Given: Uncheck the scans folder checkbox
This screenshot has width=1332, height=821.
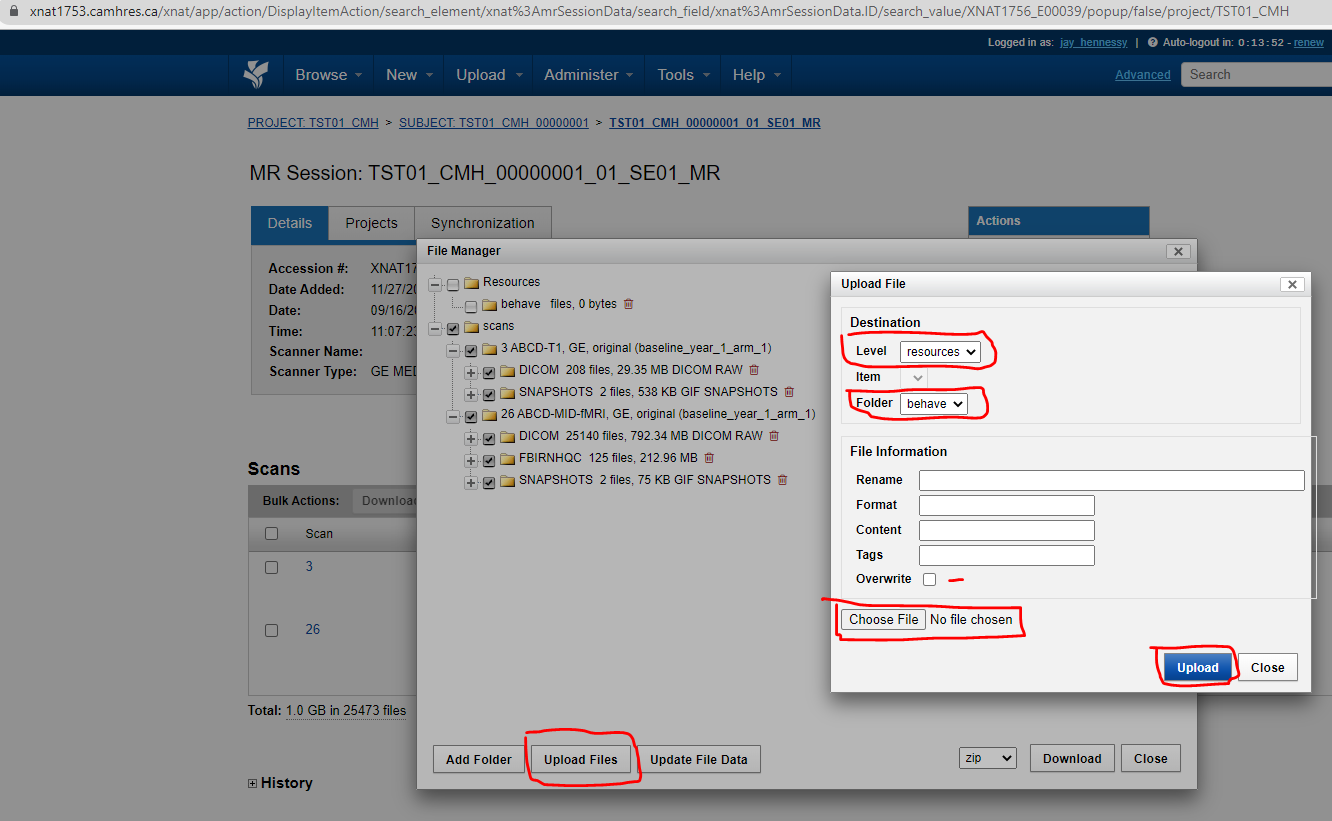Looking at the screenshot, I should (x=453, y=327).
